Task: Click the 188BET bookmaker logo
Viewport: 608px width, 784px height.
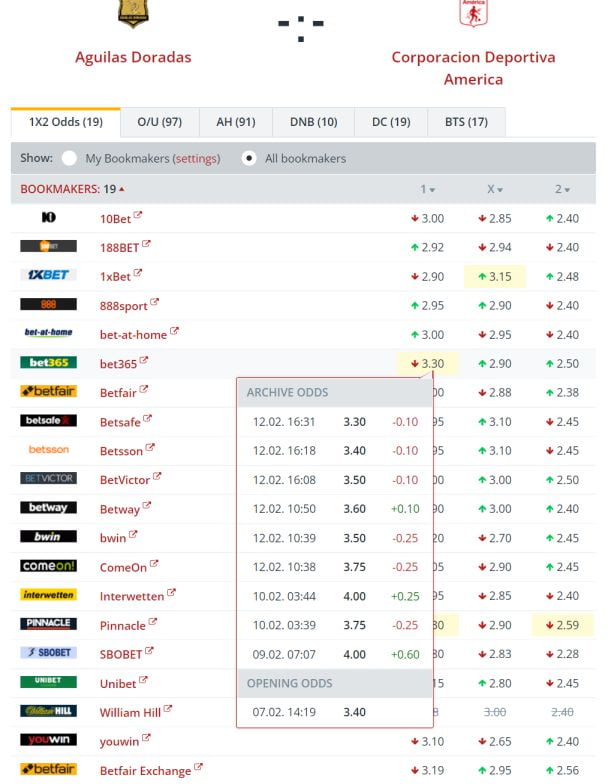Action: coord(48,246)
